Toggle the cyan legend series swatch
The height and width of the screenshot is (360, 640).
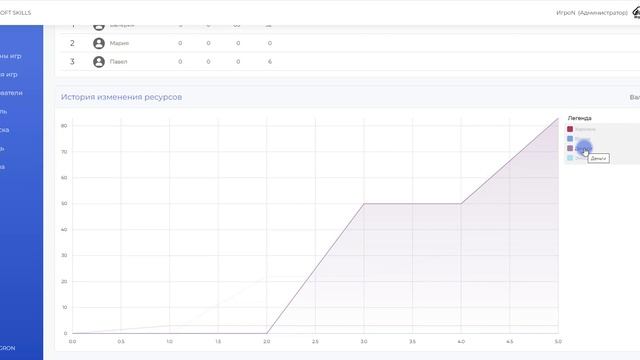pyautogui.click(x=570, y=158)
